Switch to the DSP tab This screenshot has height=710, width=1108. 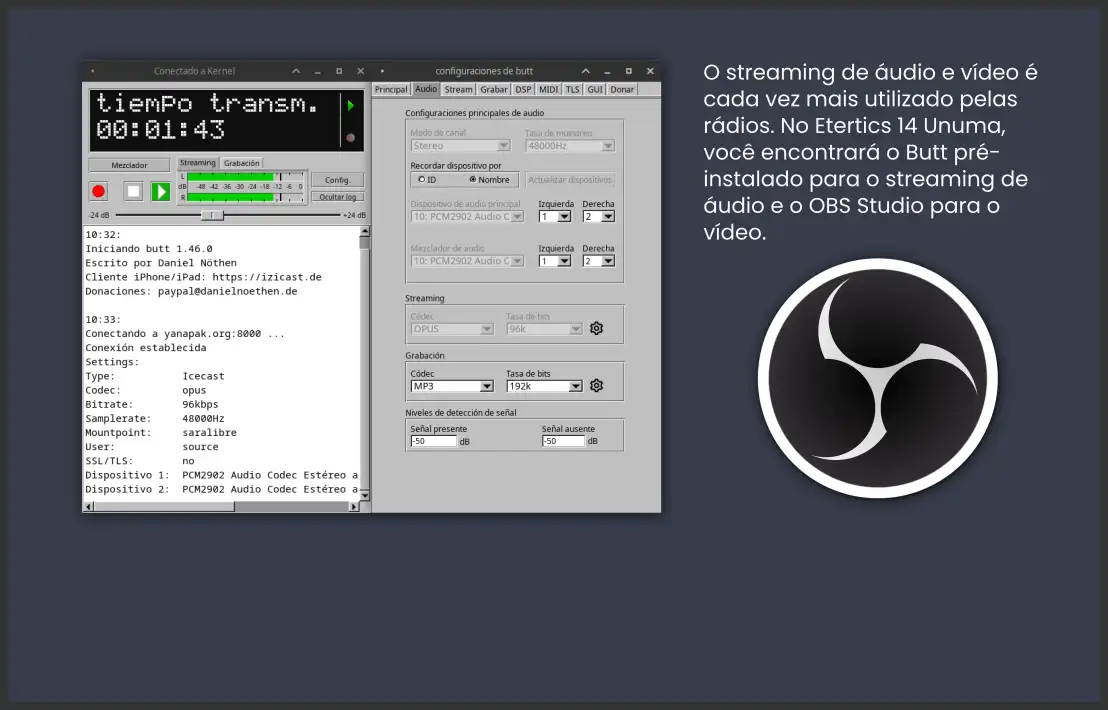[x=523, y=90]
